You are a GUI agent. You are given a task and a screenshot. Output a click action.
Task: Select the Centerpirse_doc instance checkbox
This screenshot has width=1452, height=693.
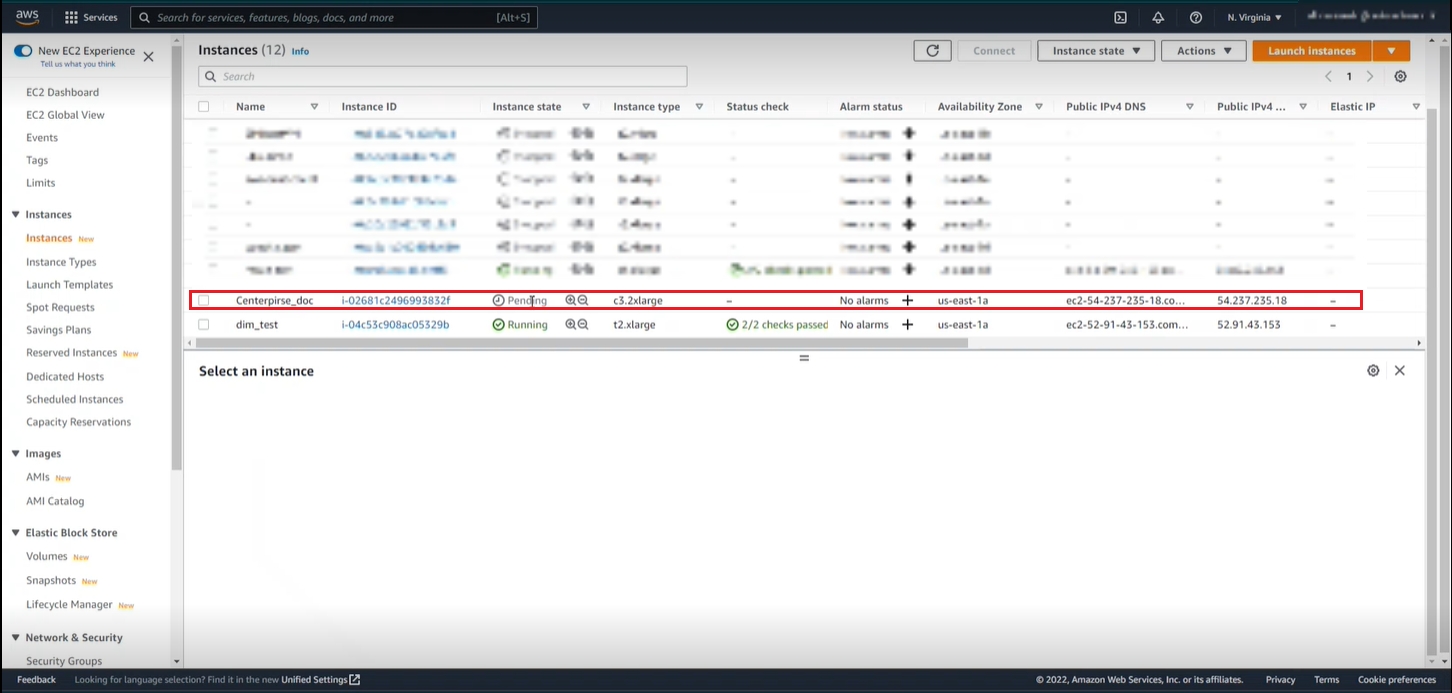pyautogui.click(x=204, y=300)
